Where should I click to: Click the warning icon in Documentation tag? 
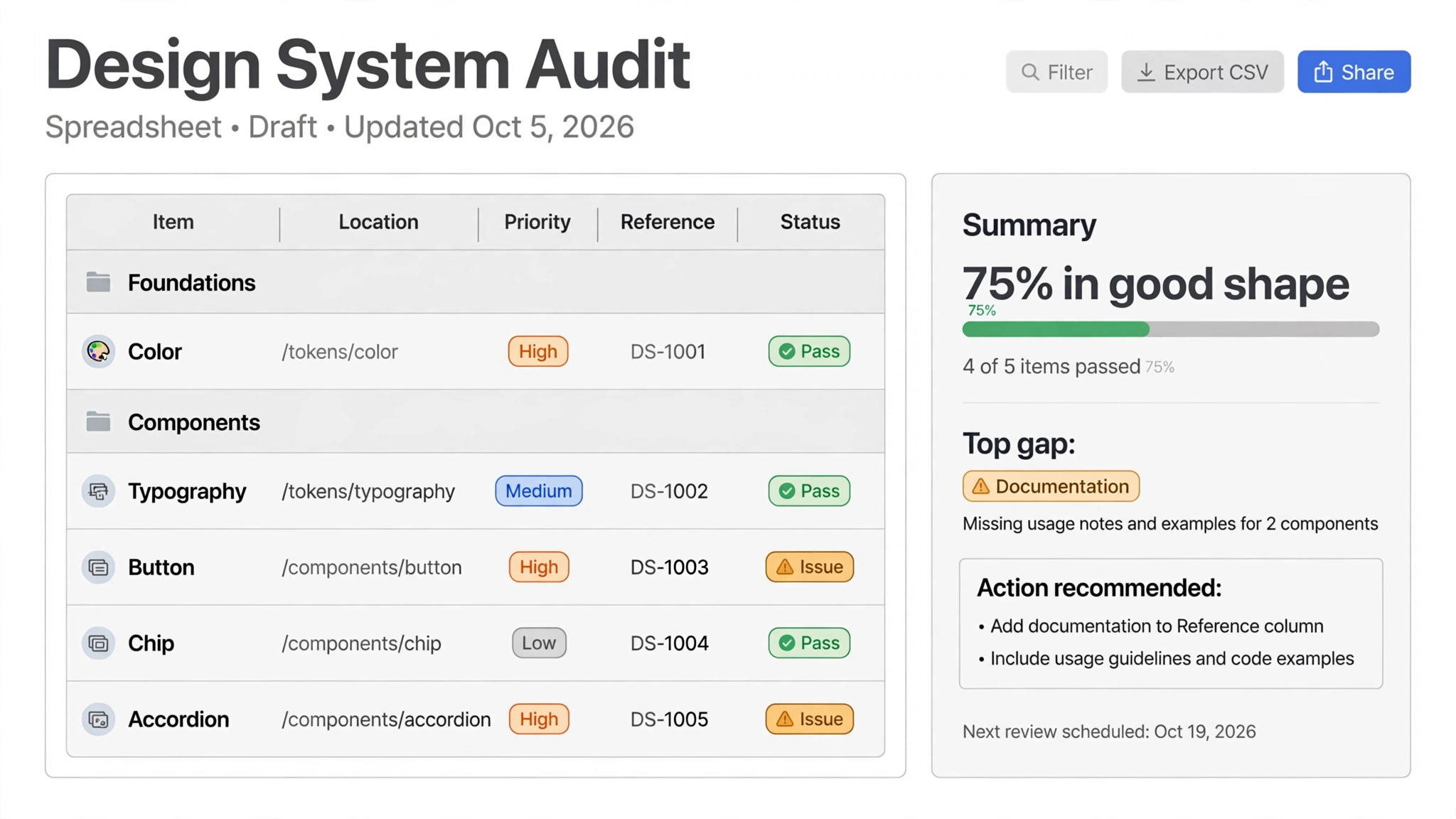tap(980, 486)
